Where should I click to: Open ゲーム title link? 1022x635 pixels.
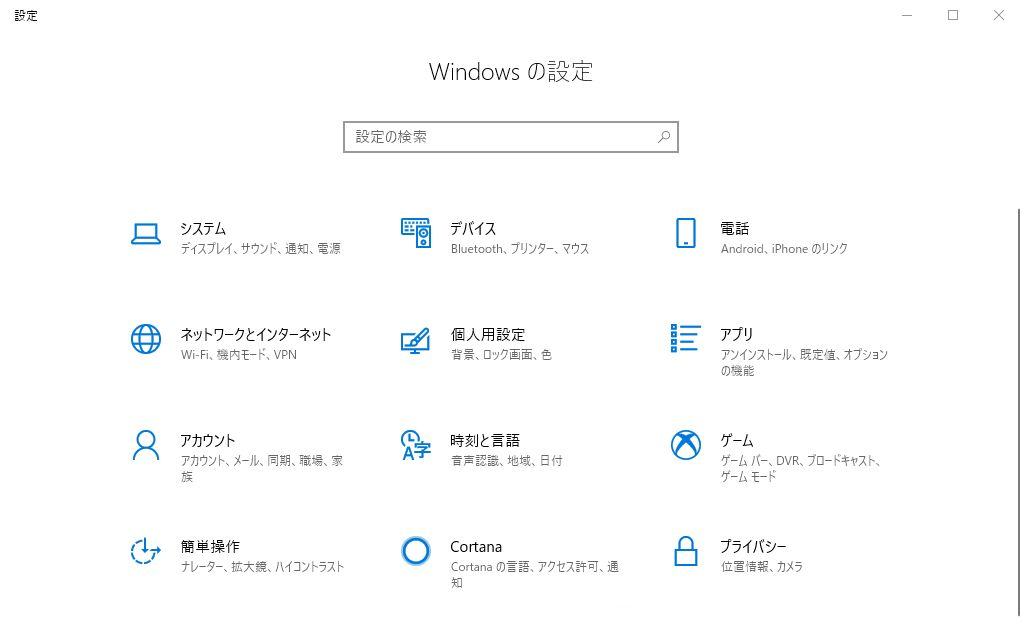[x=737, y=441]
